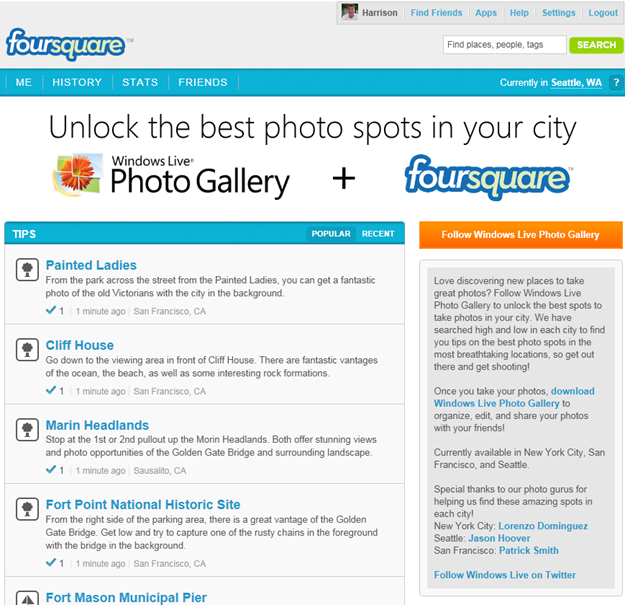Image resolution: width=625 pixels, height=605 pixels.
Task: Open the History menu item
Action: coord(77,82)
